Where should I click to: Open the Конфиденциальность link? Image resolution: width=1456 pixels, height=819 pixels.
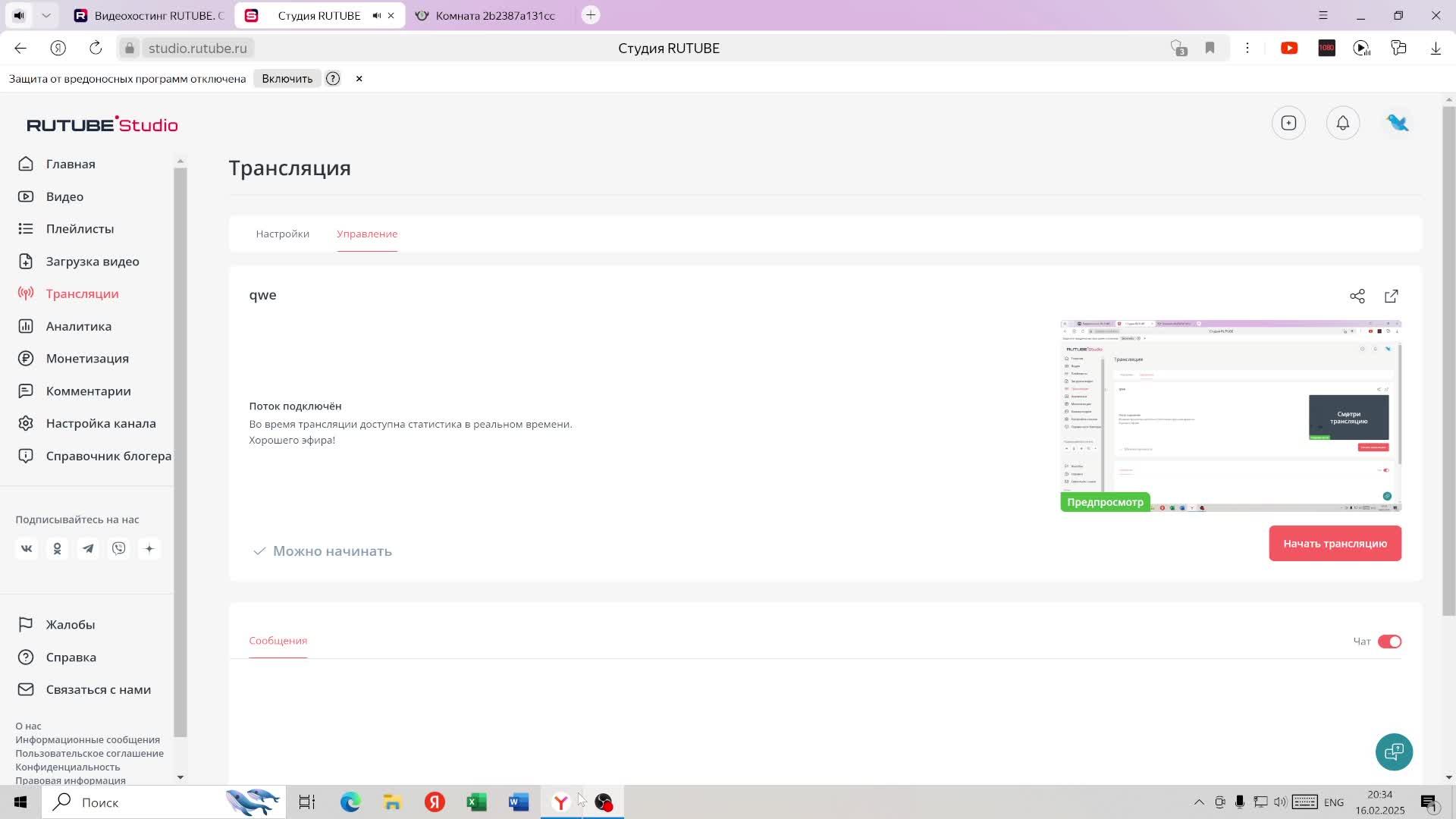(x=67, y=767)
